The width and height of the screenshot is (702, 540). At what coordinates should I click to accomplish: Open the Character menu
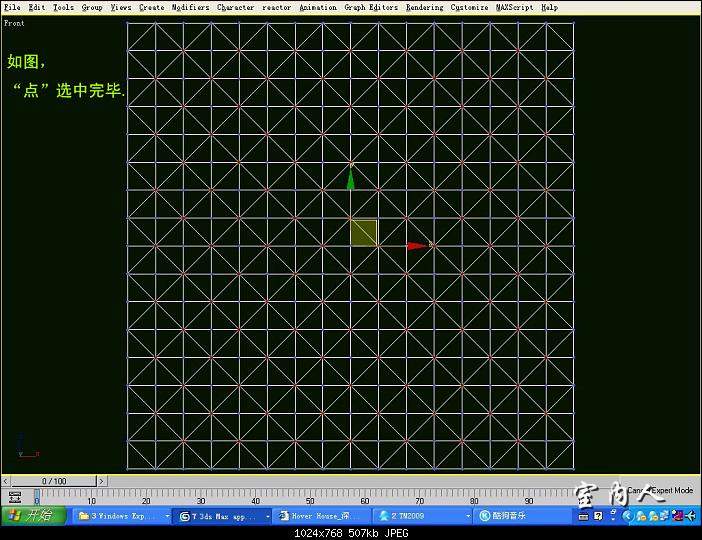tap(235, 7)
